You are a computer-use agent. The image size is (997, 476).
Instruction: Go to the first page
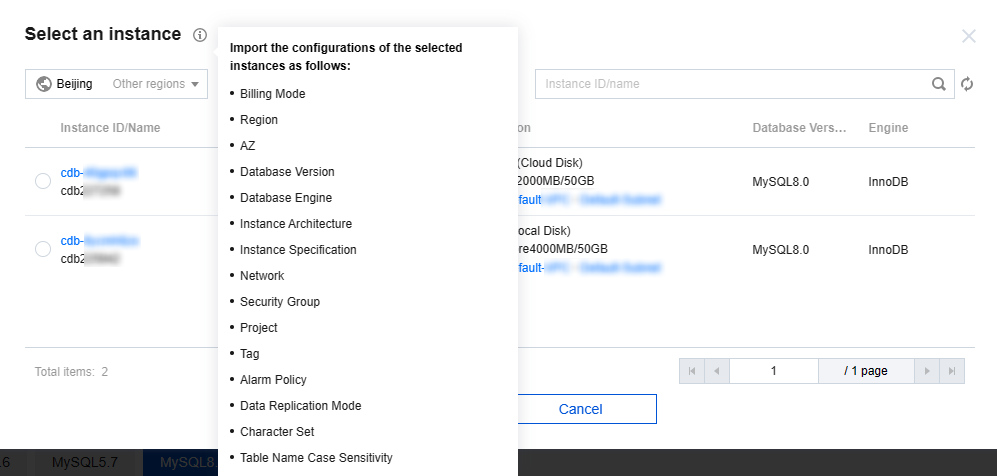(691, 371)
